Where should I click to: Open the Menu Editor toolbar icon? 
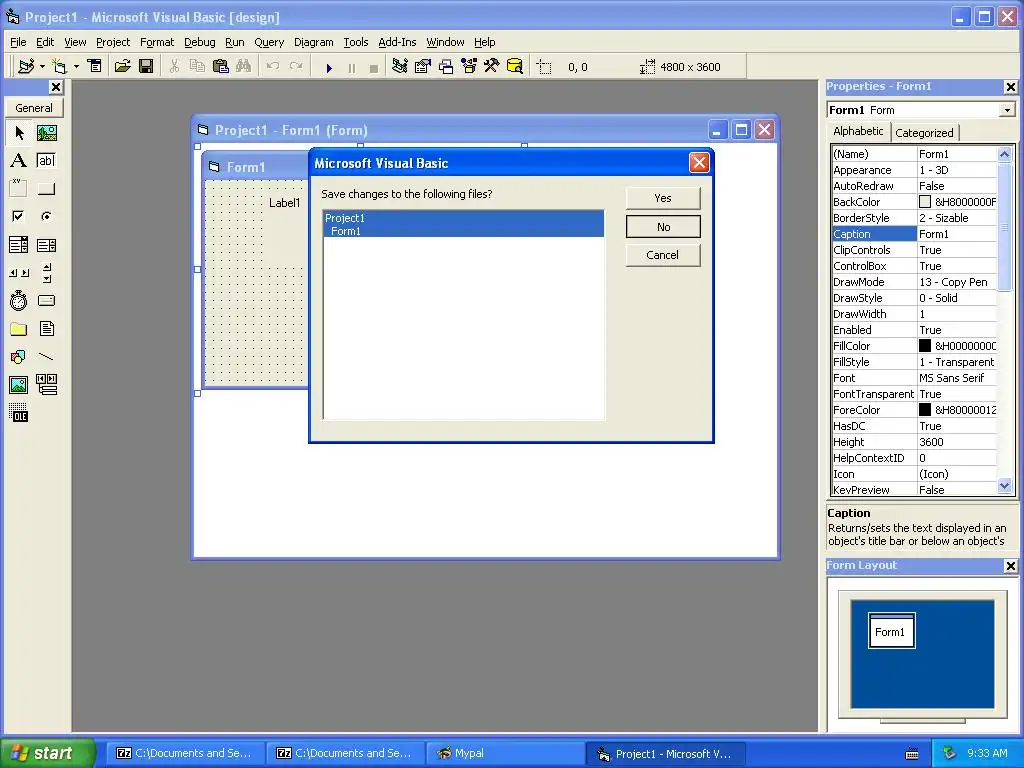point(95,67)
